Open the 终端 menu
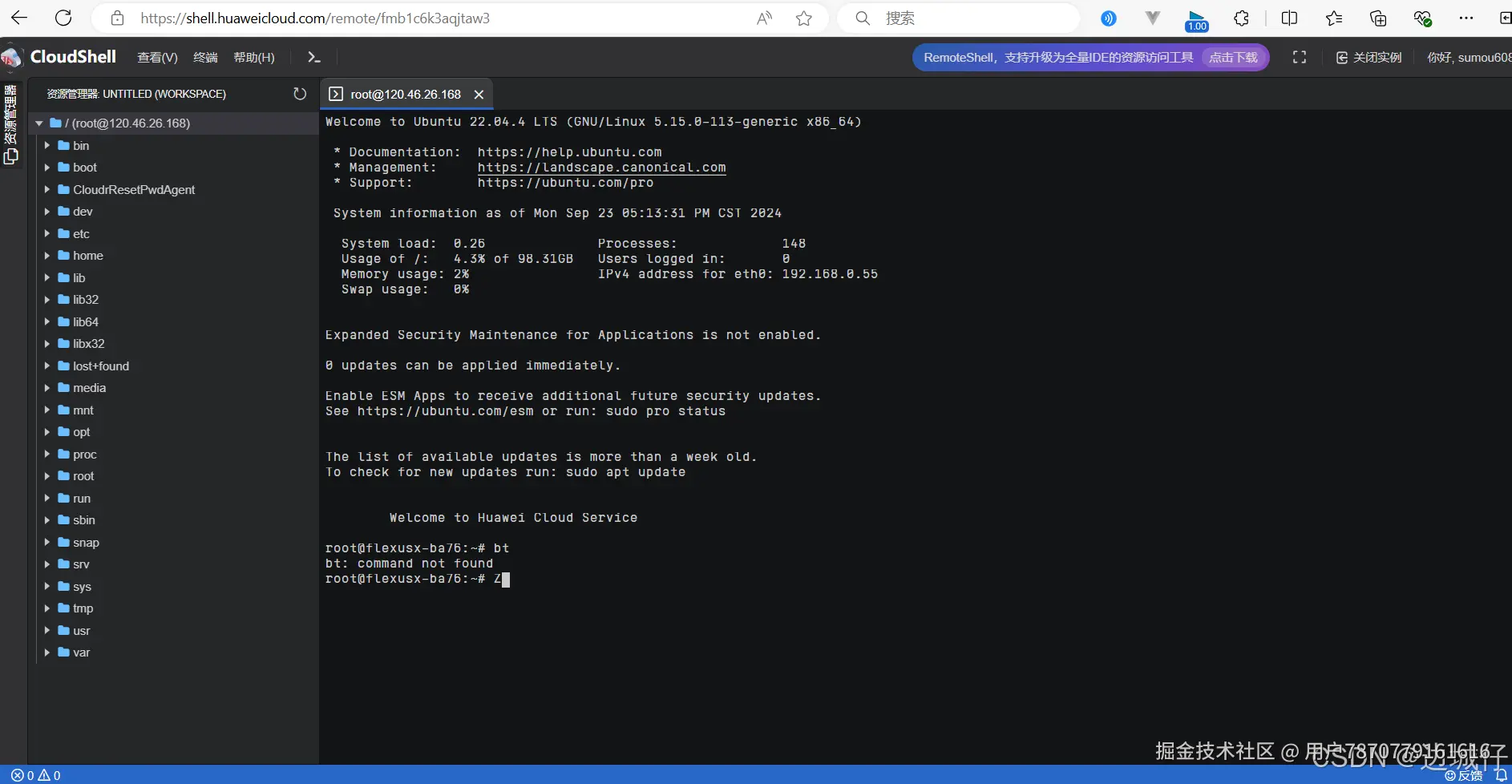Screen dimensions: 1512x784 (205, 57)
